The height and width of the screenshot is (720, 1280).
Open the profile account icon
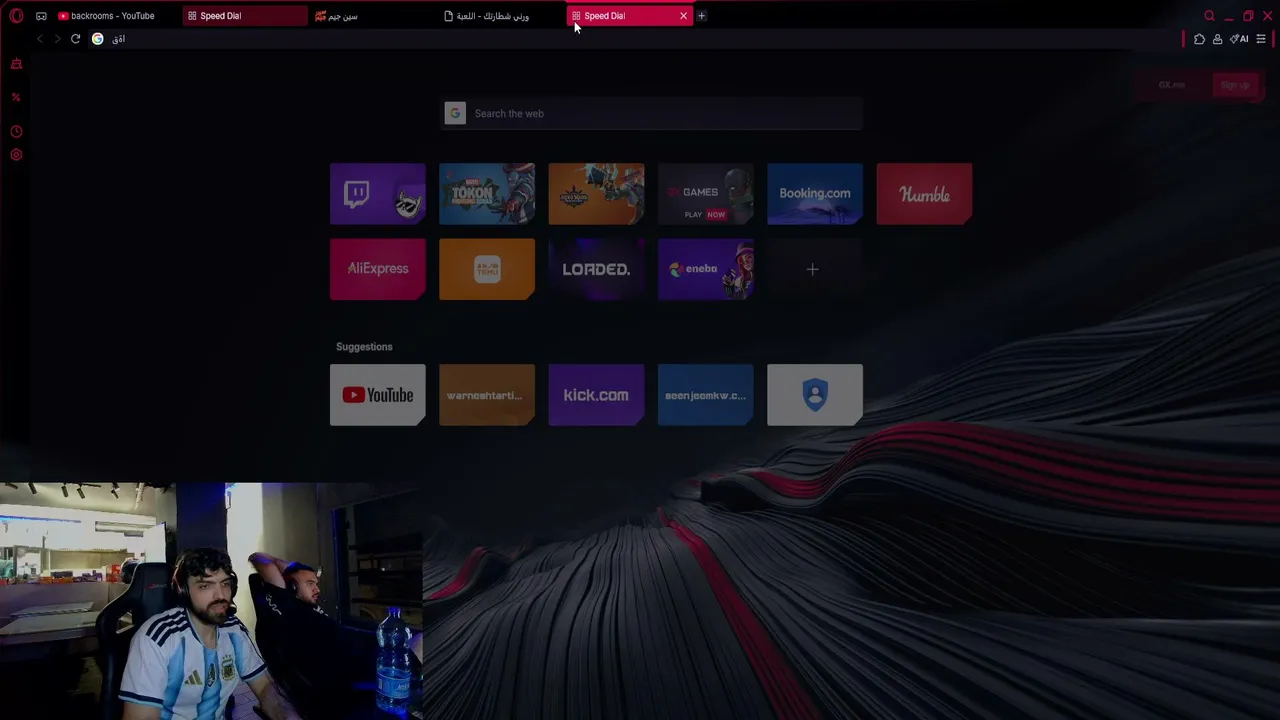[x=1217, y=39]
